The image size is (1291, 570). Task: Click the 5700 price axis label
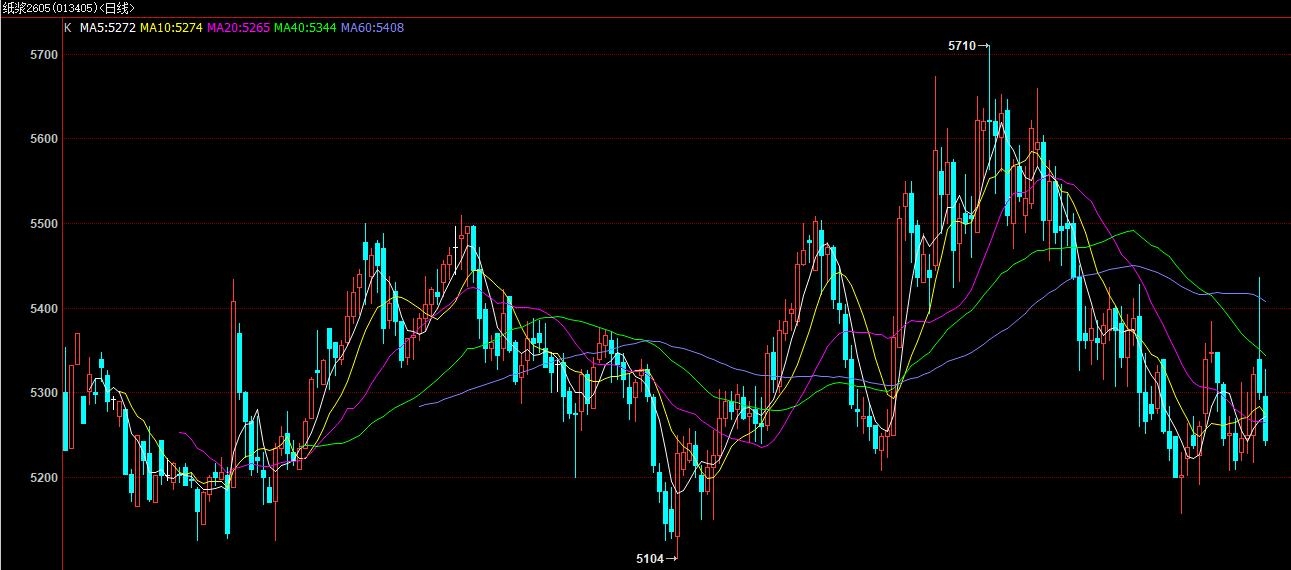point(44,54)
